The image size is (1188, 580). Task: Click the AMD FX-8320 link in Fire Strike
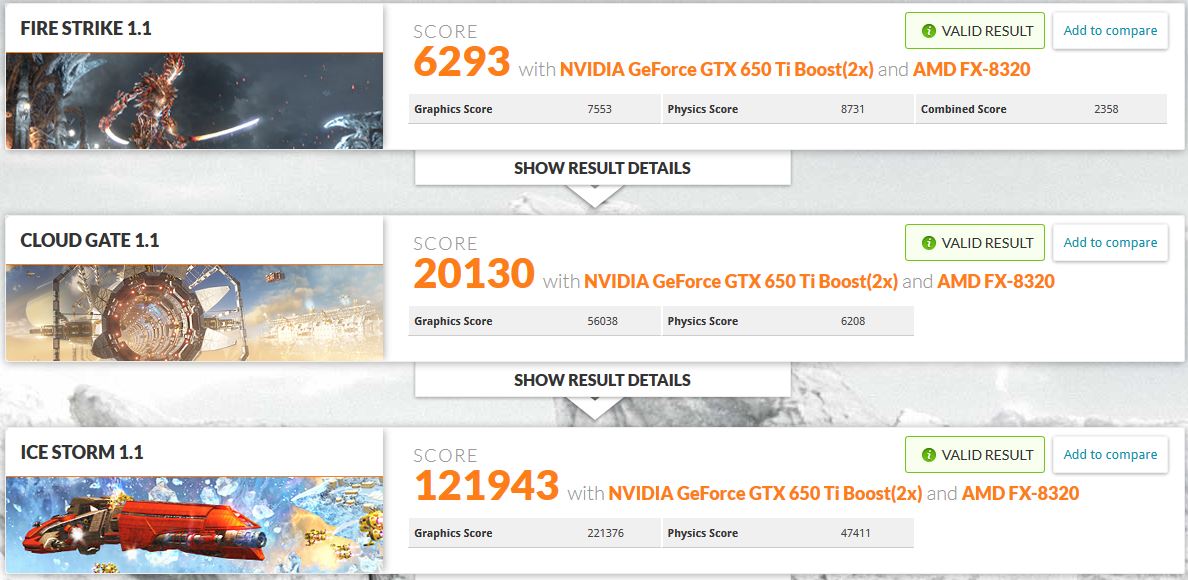[971, 70]
